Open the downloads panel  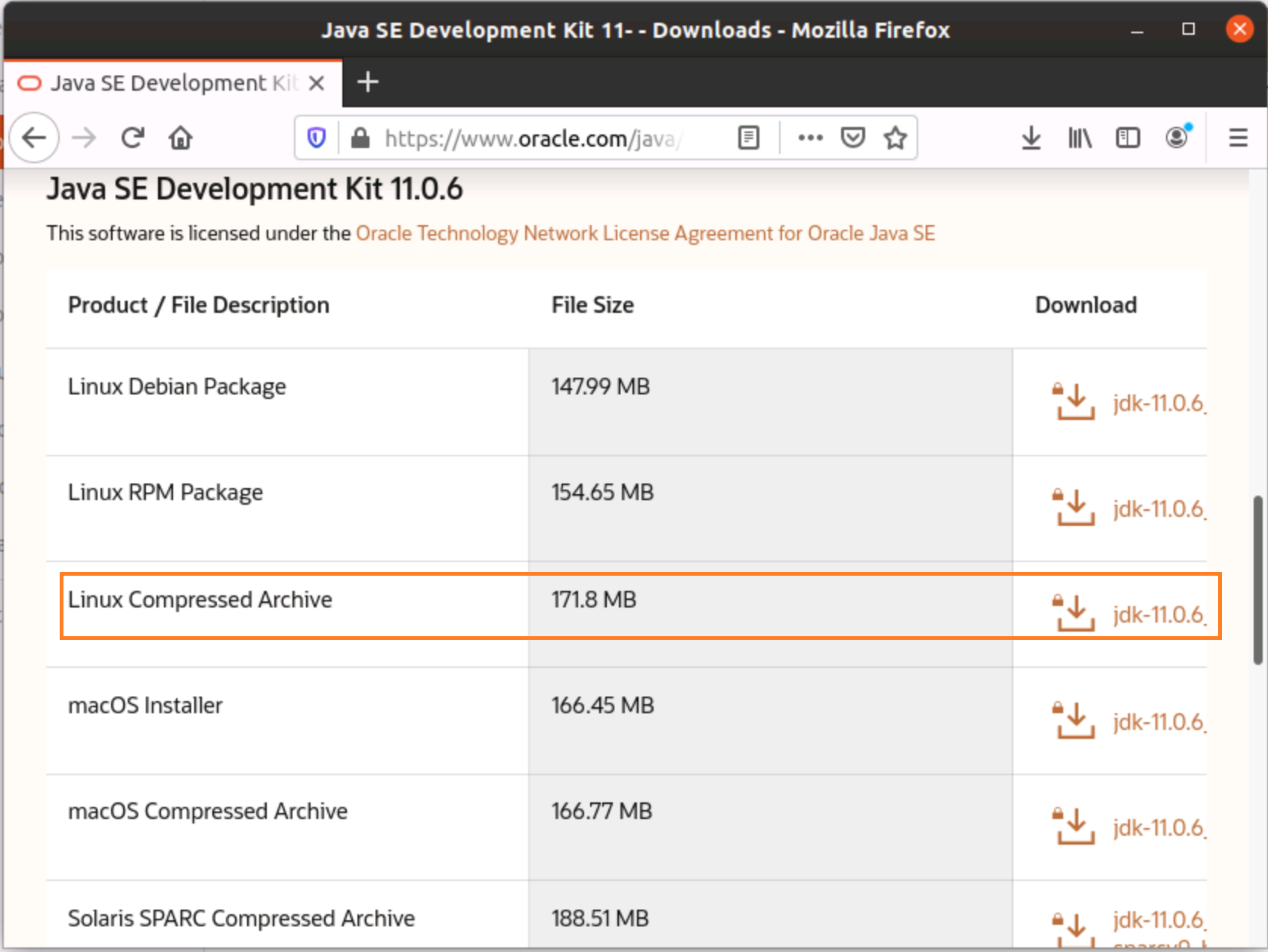[1031, 138]
